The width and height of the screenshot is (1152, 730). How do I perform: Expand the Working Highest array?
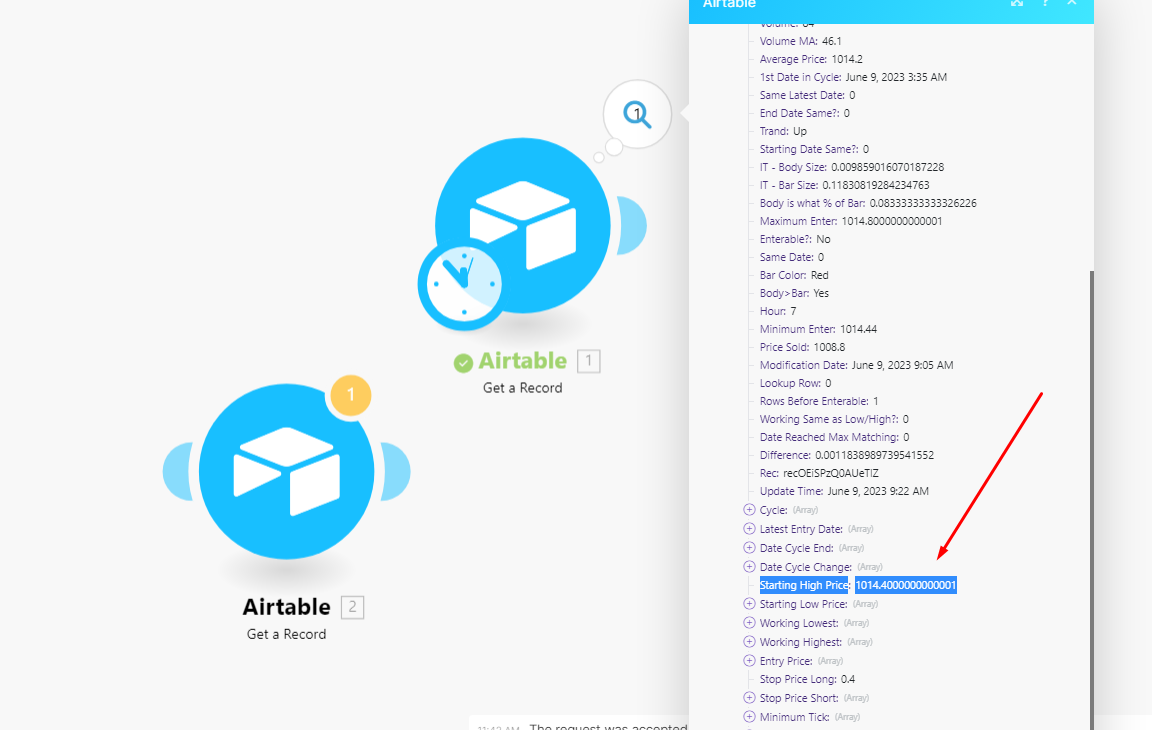click(749, 642)
